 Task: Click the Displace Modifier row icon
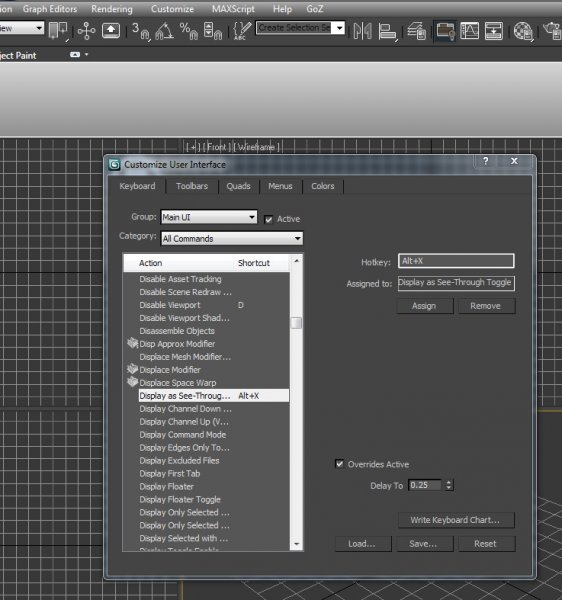tap(132, 369)
